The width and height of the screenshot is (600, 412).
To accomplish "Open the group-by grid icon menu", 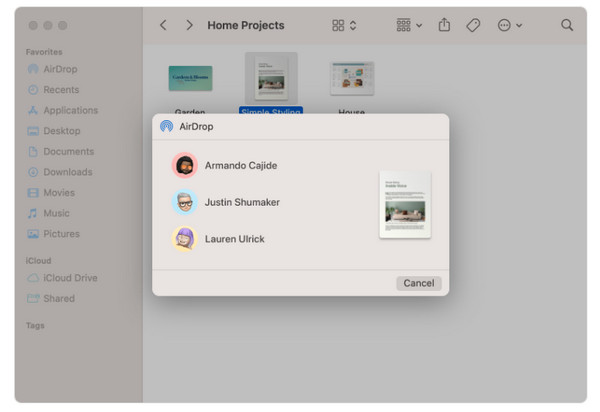I will 404,25.
